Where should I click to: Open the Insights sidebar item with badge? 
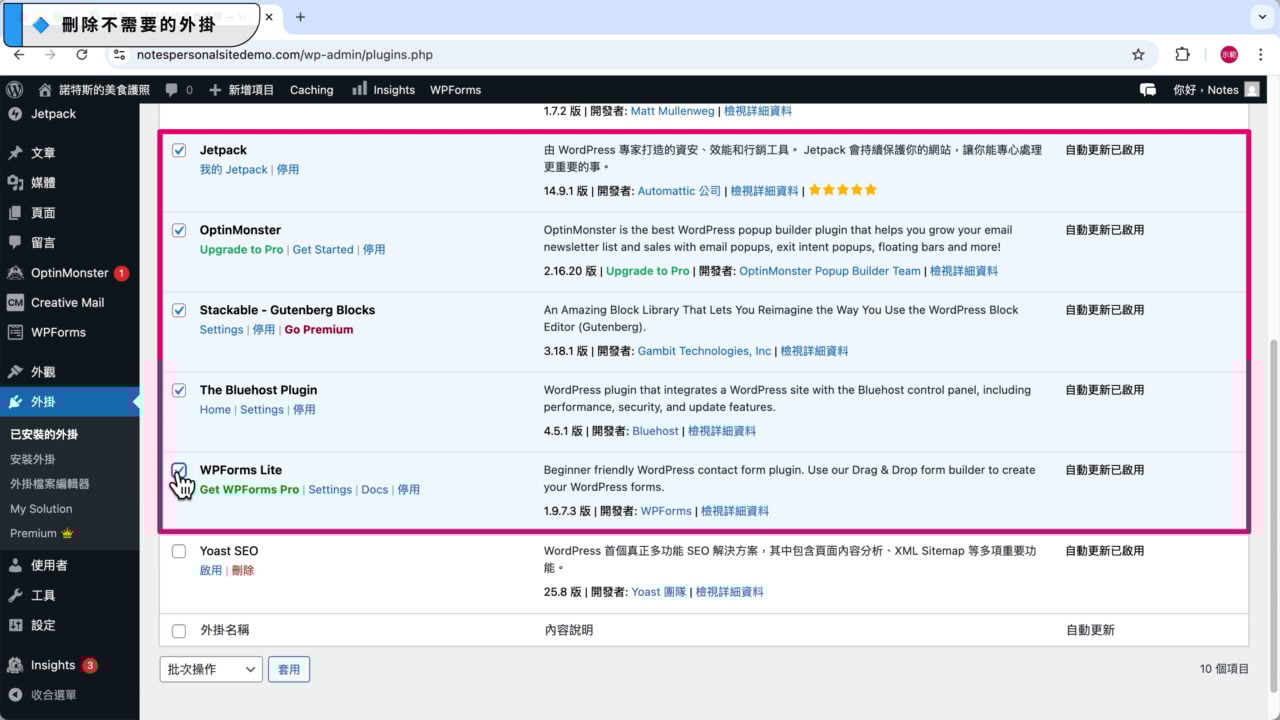coord(52,665)
